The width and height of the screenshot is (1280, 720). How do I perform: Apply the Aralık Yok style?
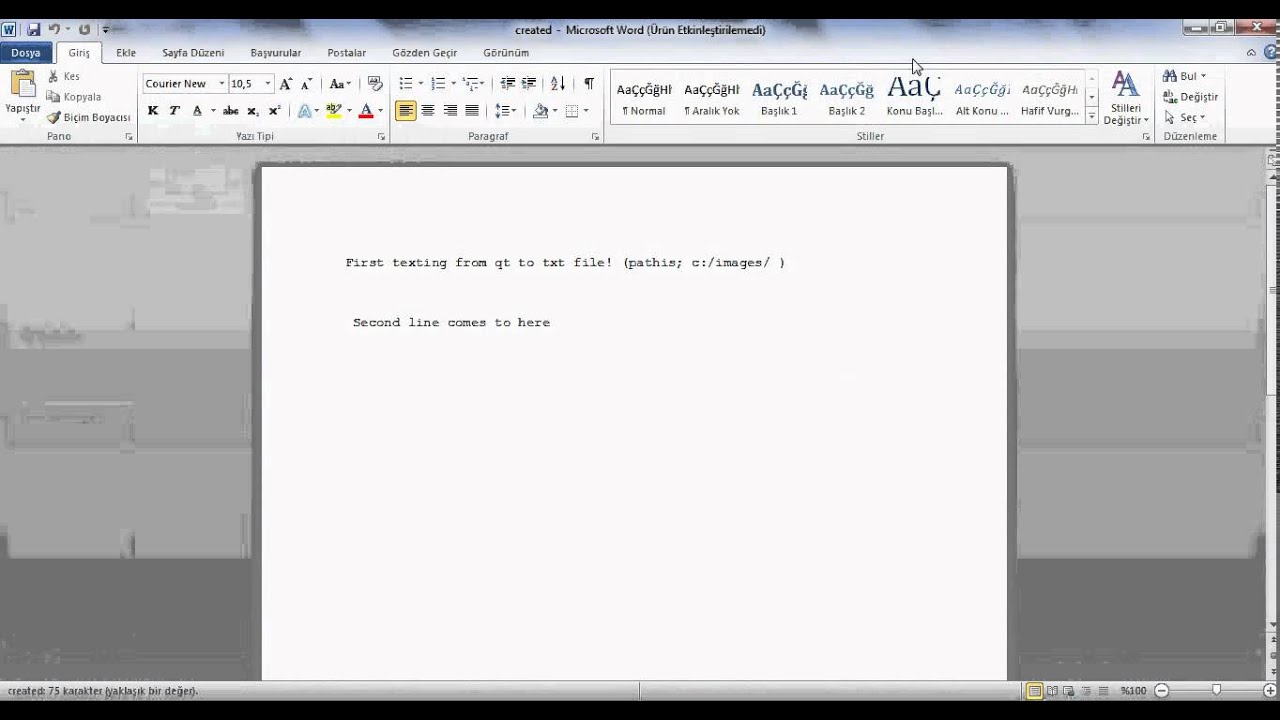coord(712,98)
